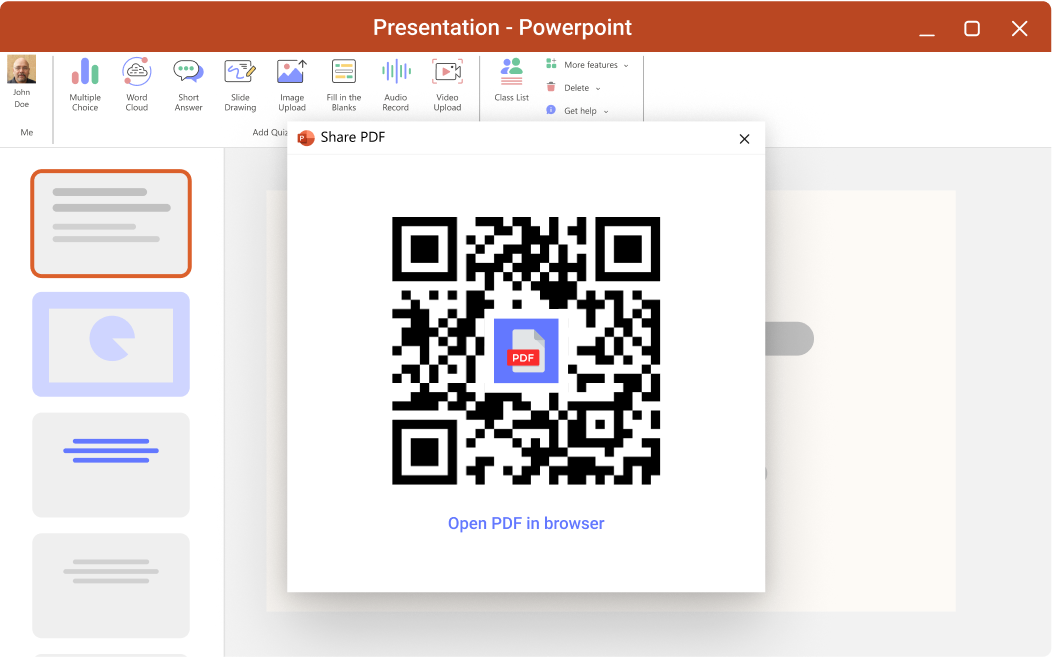
Task: Maximize the Presentation window
Action: [972, 28]
